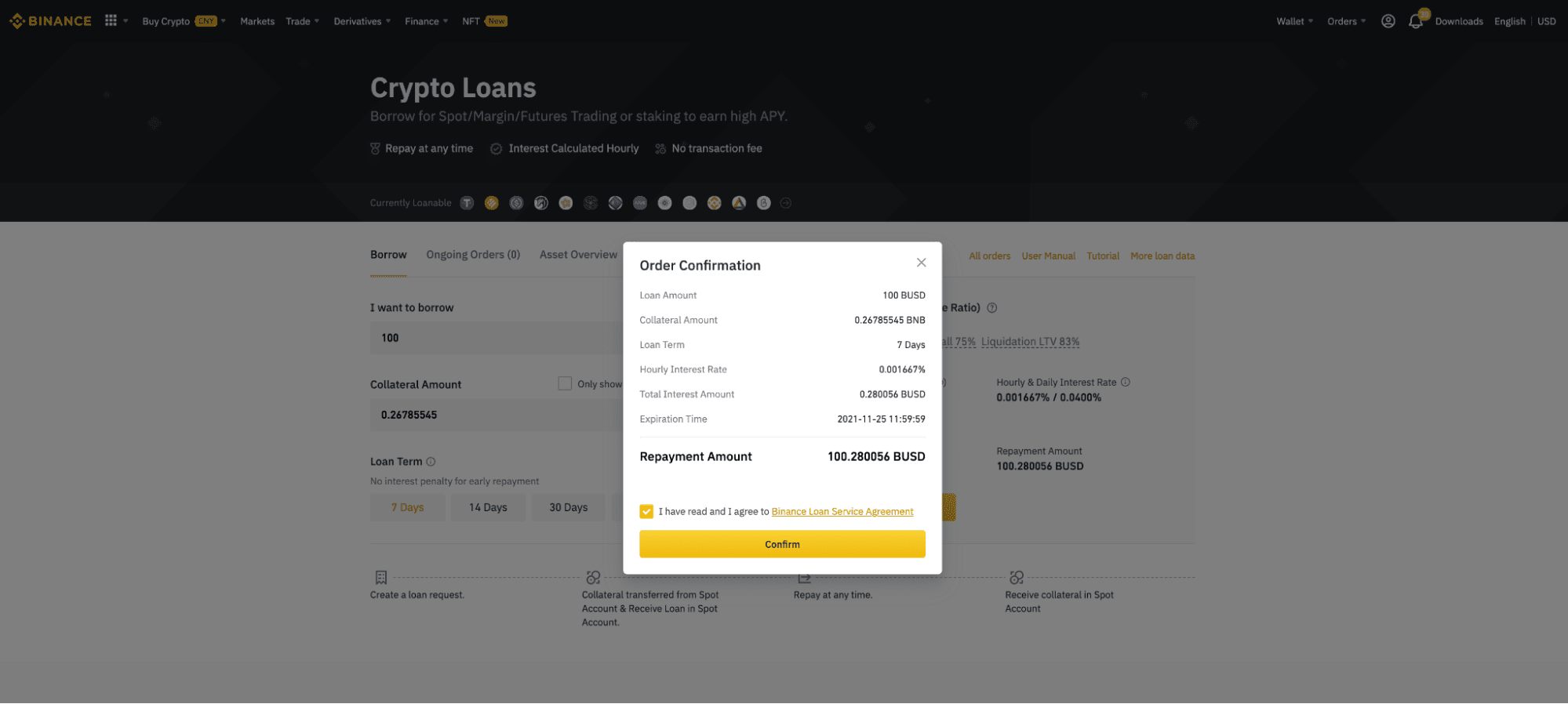This screenshot has width=1568, height=704.
Task: Expand the Finance dropdown menu
Action: tap(426, 21)
